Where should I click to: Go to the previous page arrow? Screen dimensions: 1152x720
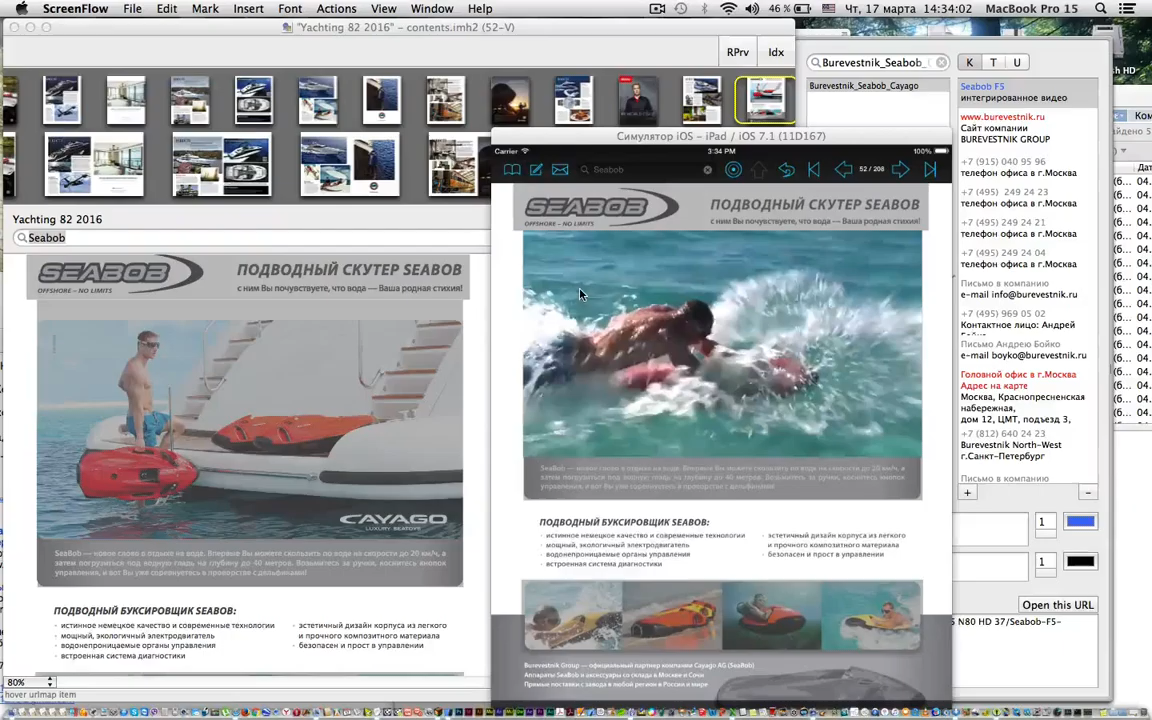843,170
